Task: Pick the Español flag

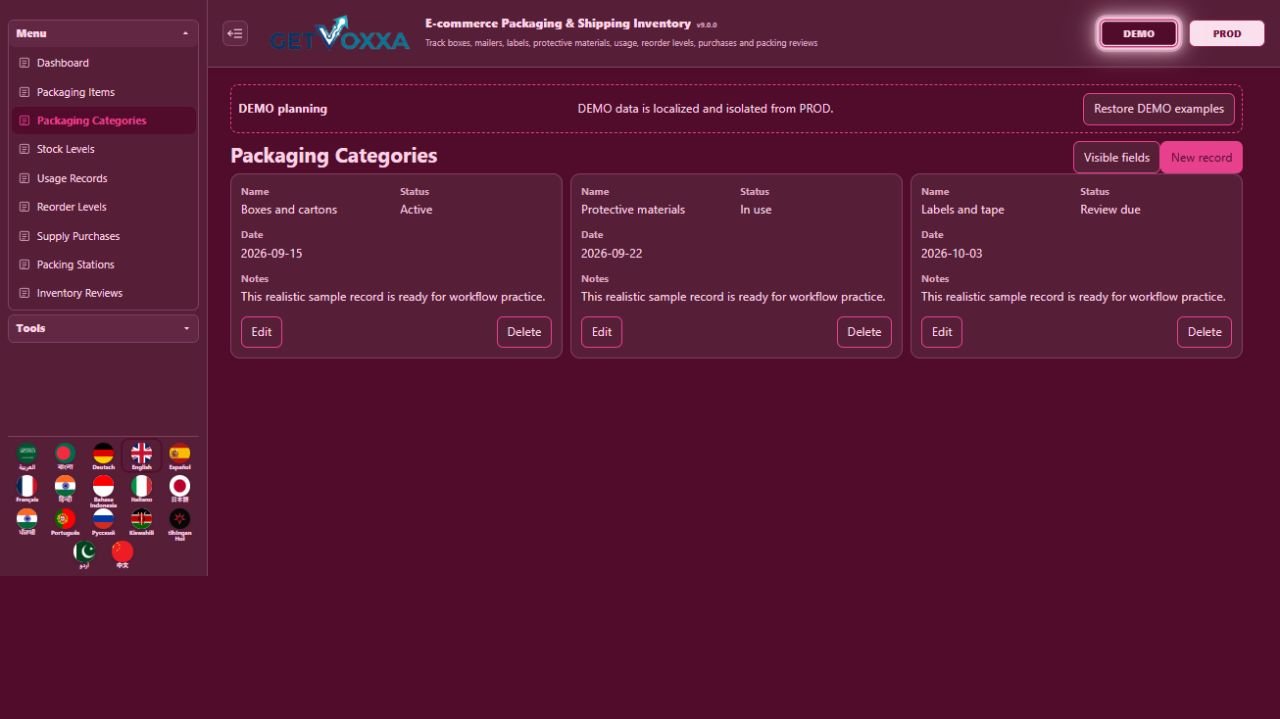Action: 179,456
